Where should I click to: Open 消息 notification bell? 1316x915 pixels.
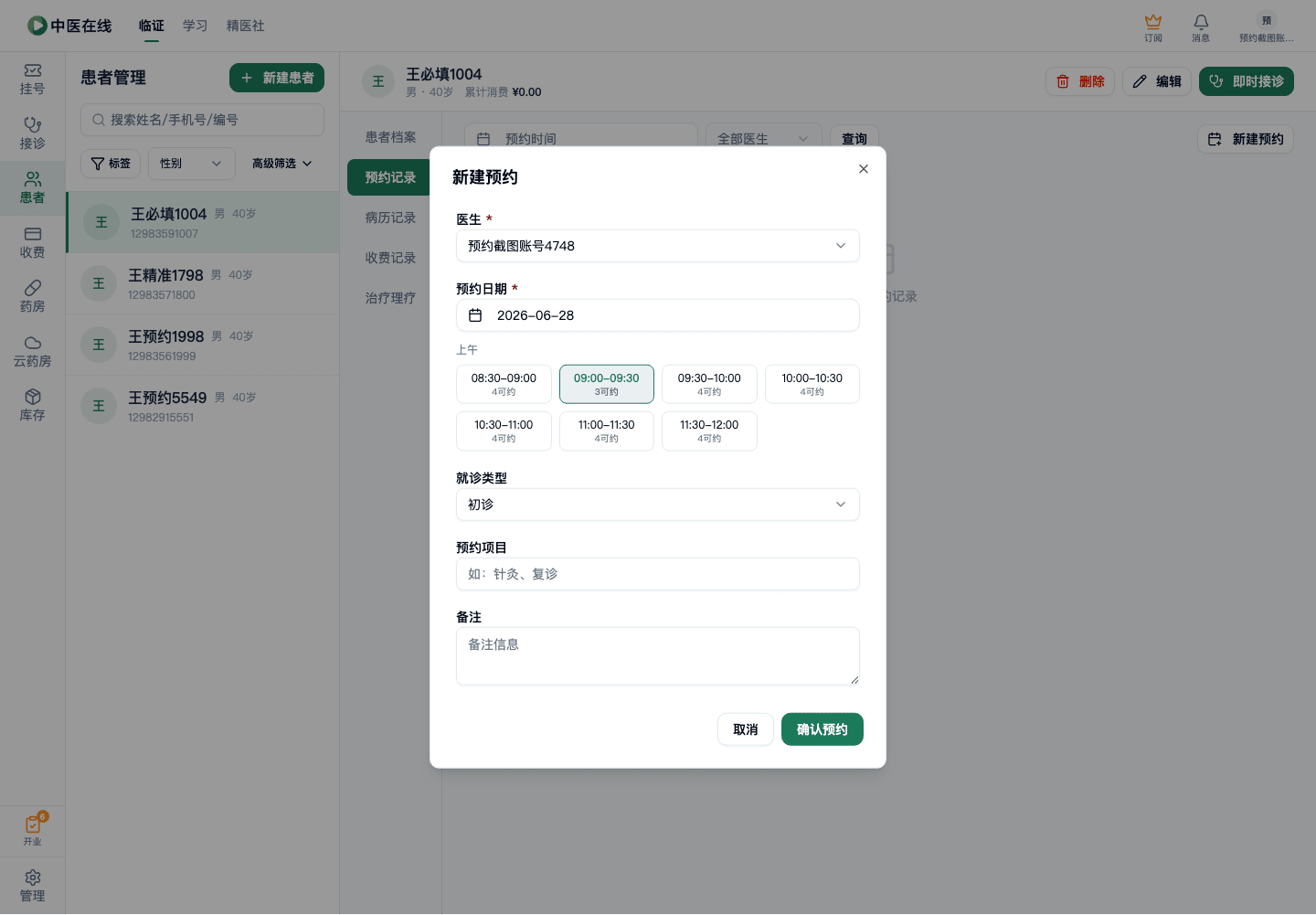click(x=1201, y=27)
